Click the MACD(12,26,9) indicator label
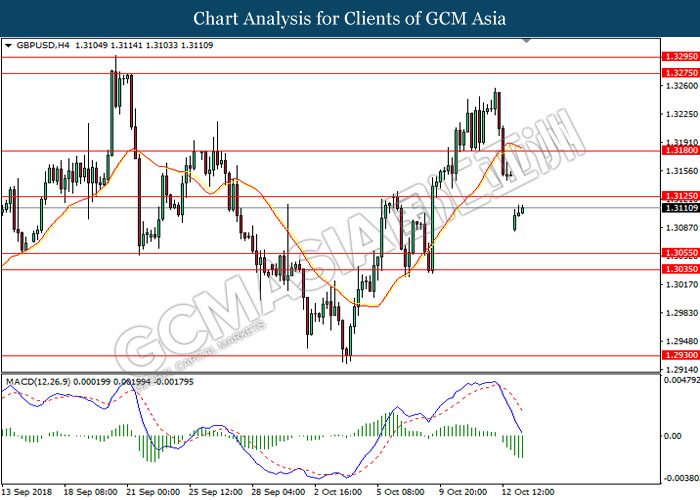The image size is (700, 500). tap(38, 382)
